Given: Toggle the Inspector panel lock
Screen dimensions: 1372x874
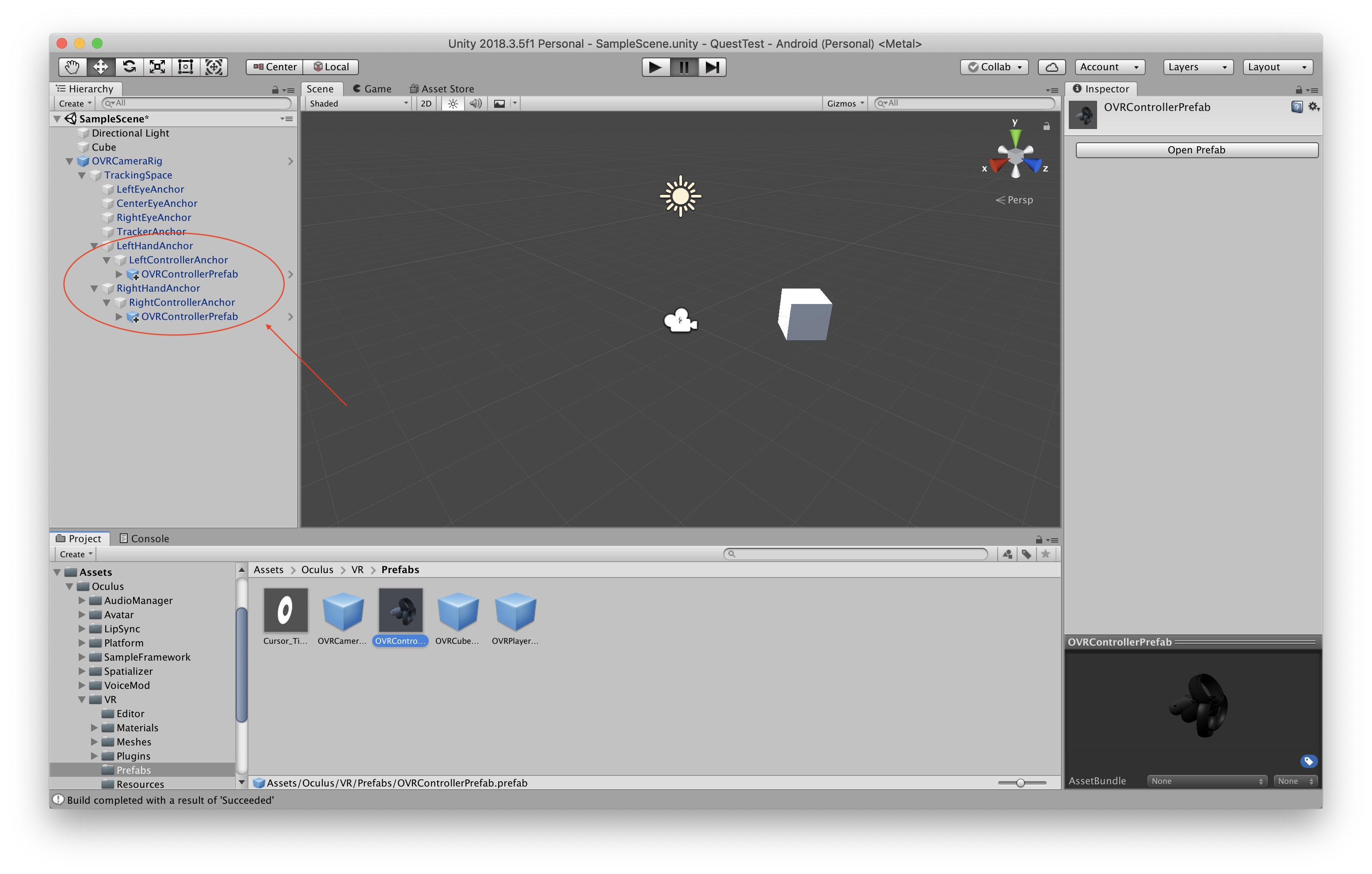Looking at the screenshot, I should [1299, 90].
